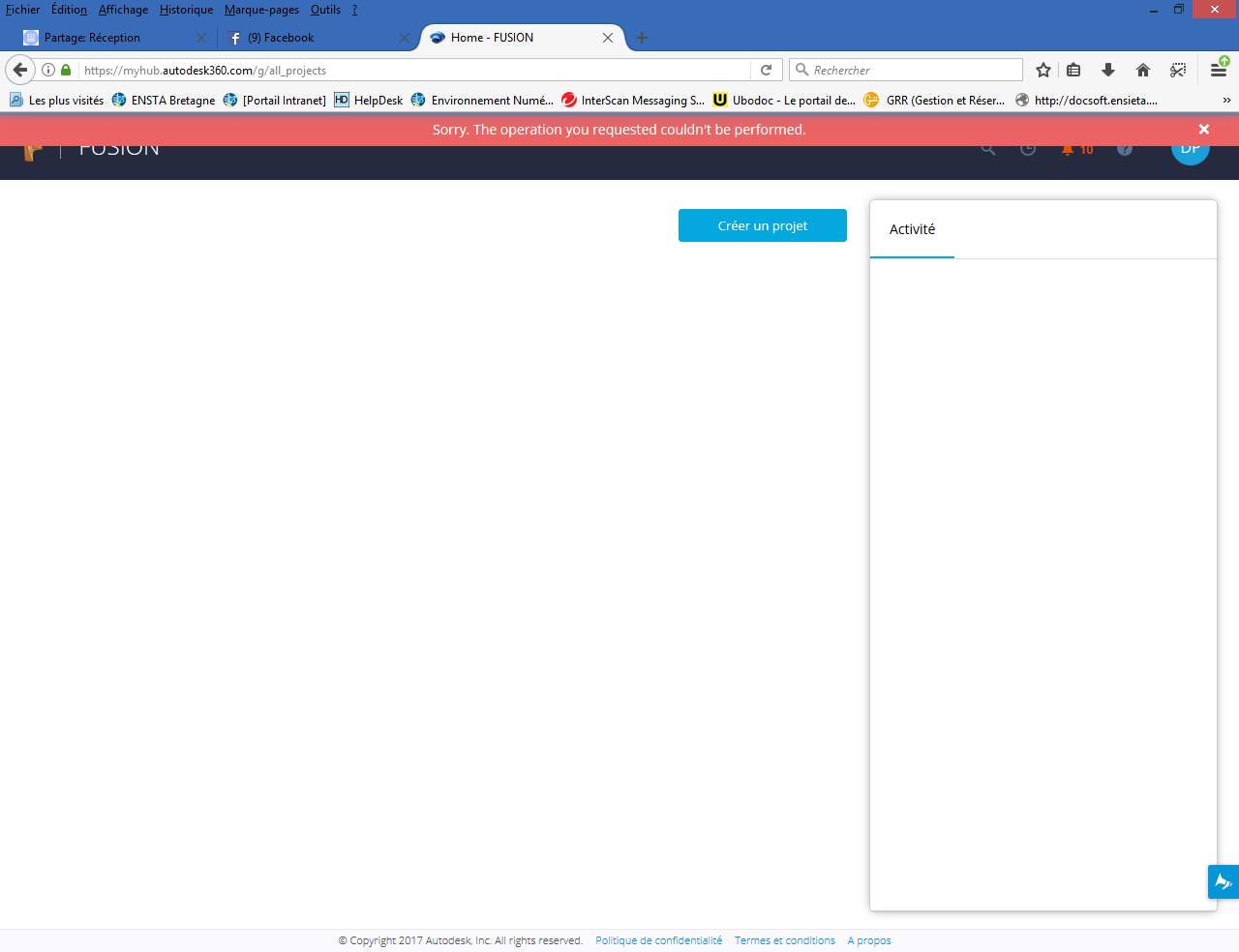The width and height of the screenshot is (1239, 952).
Task: Open the Firefox hamburger menu
Action: coord(1221,70)
